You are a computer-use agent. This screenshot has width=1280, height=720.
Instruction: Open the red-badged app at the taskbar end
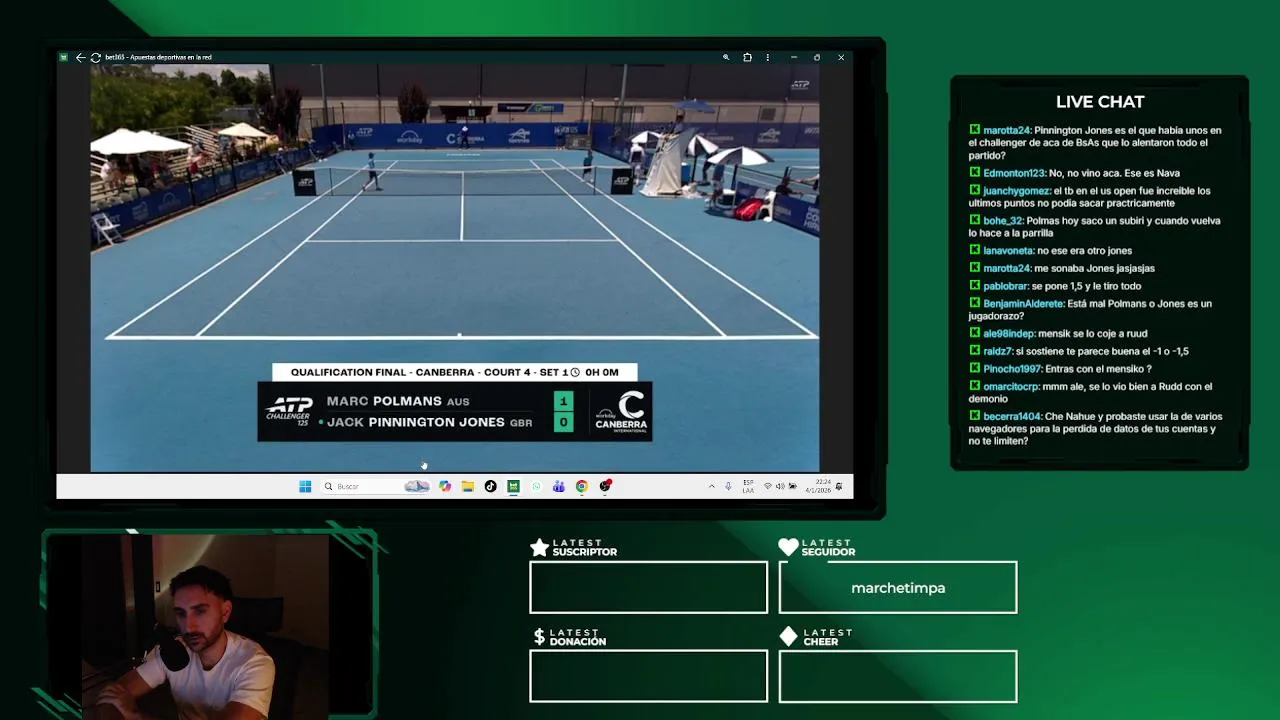pos(605,486)
